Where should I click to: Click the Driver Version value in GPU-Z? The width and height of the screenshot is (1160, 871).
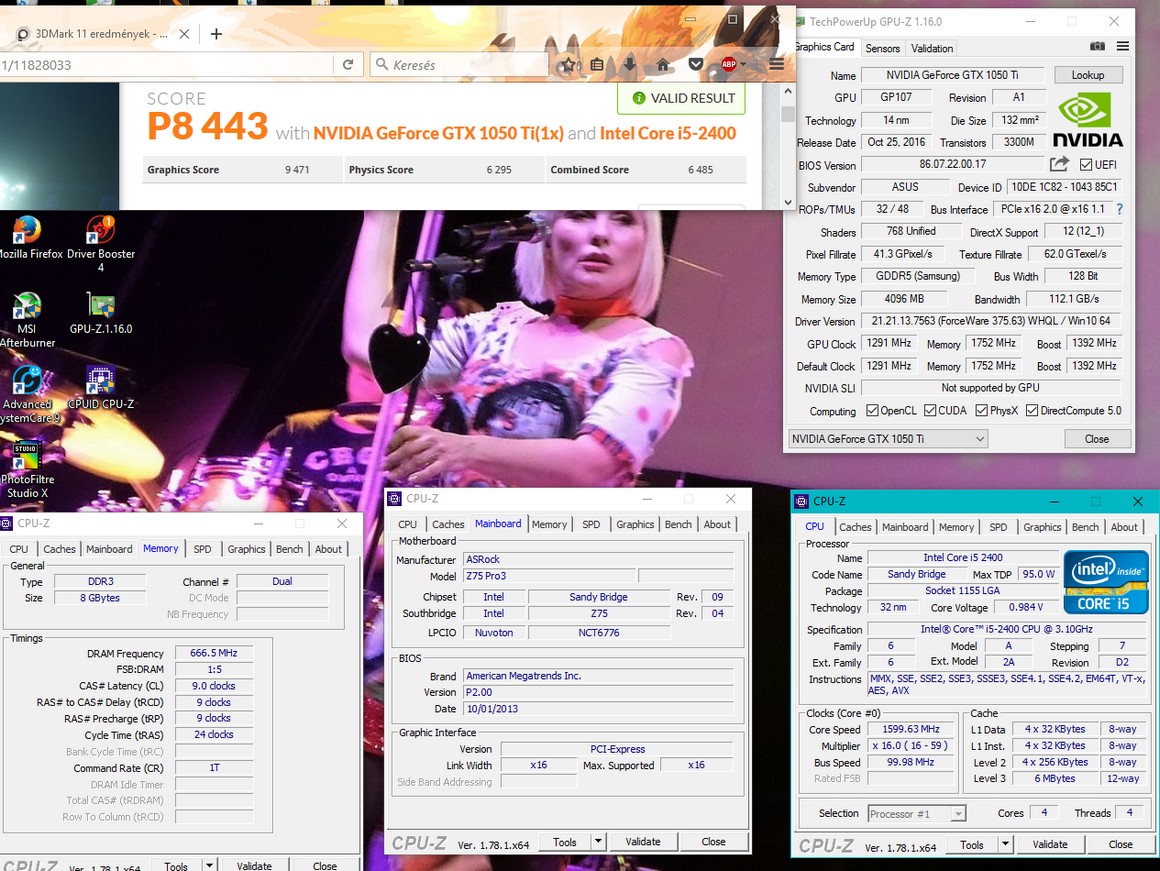[991, 321]
